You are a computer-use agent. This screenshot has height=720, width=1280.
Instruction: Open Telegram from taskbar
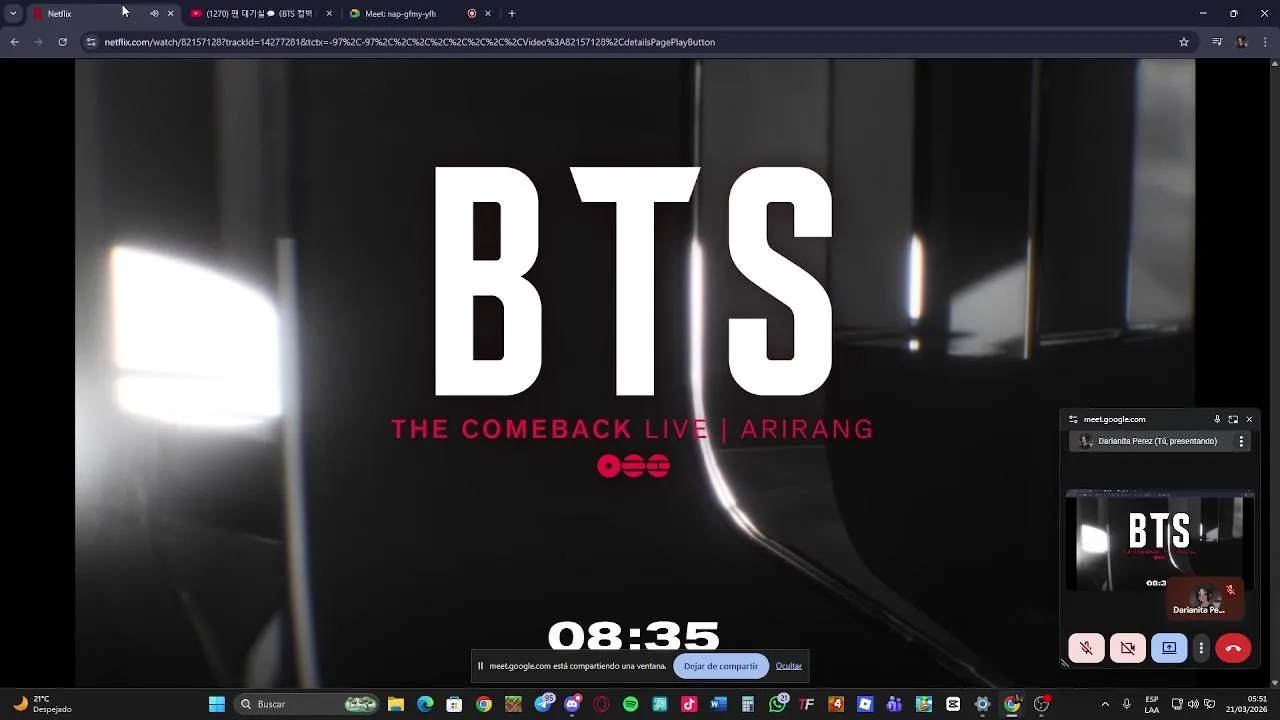click(543, 704)
